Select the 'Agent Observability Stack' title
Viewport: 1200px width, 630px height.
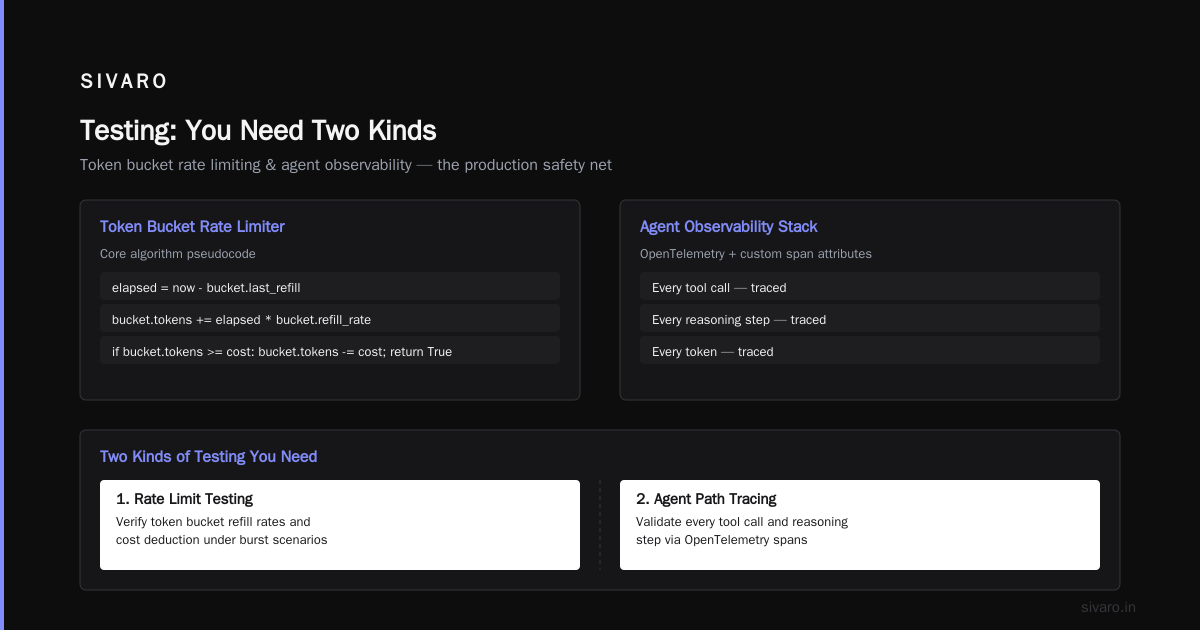point(729,227)
